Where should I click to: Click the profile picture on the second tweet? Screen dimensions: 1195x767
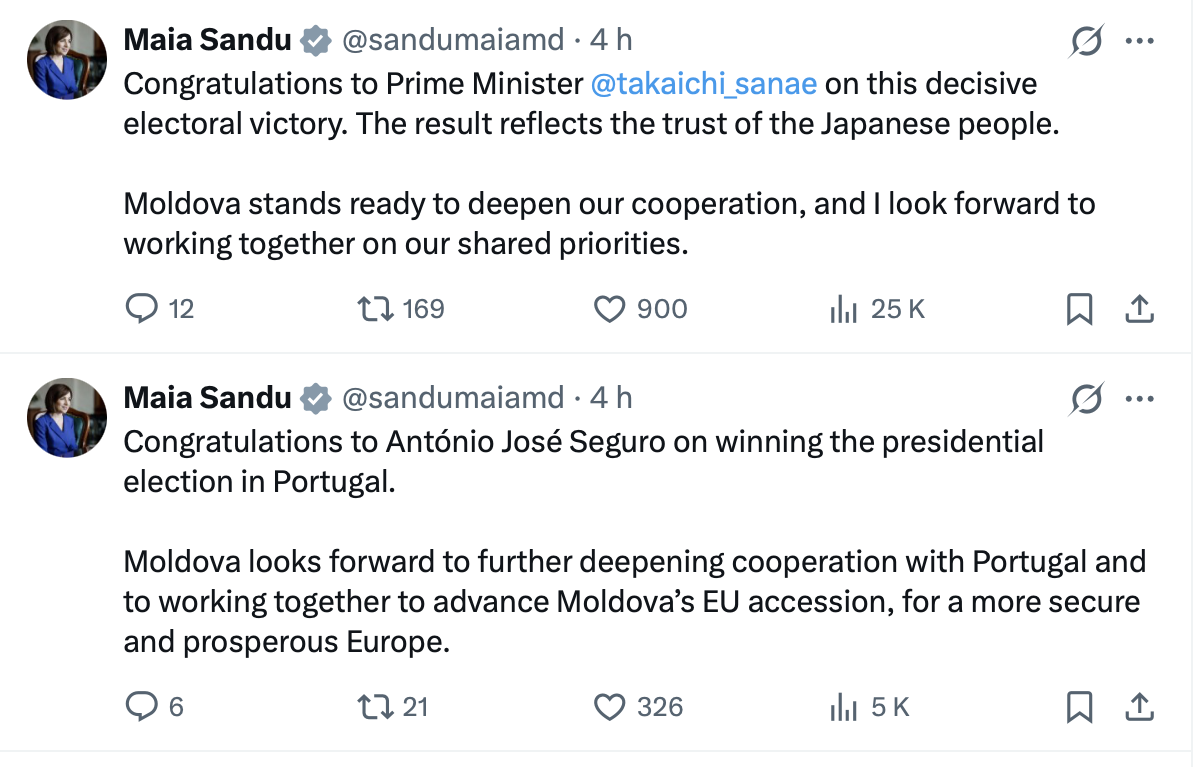pos(67,418)
